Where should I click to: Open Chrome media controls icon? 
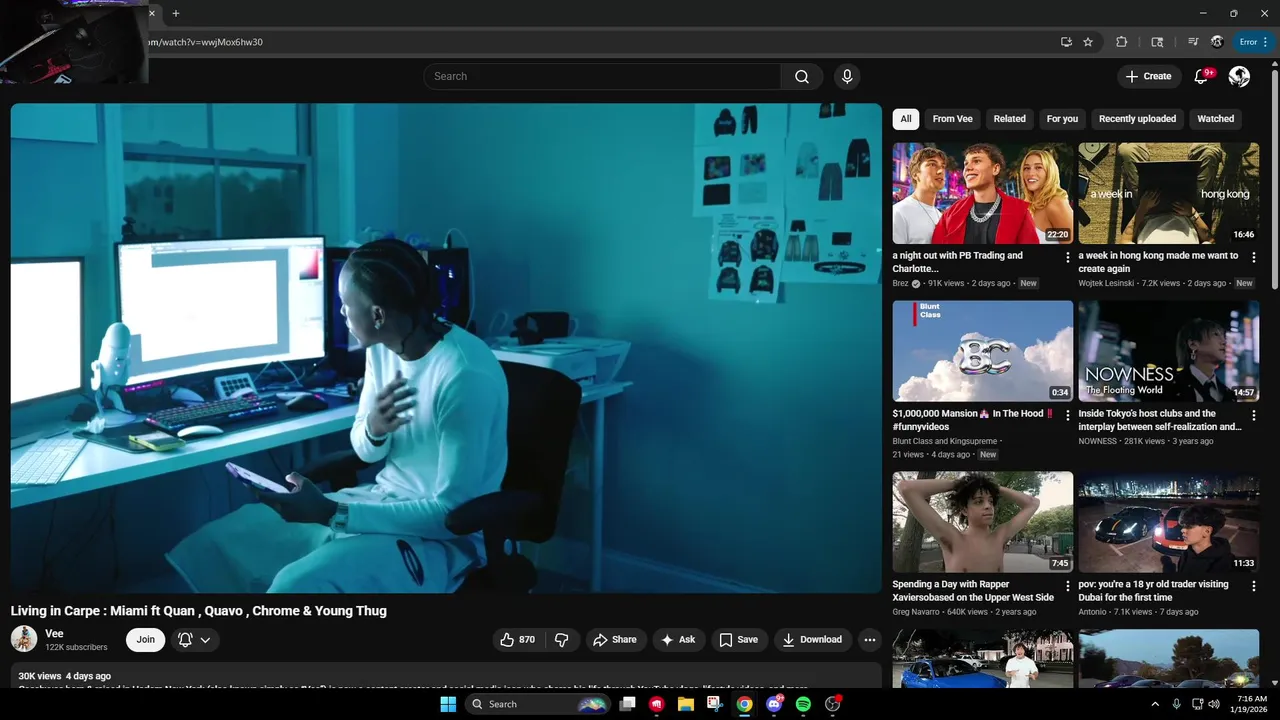pos(1193,42)
